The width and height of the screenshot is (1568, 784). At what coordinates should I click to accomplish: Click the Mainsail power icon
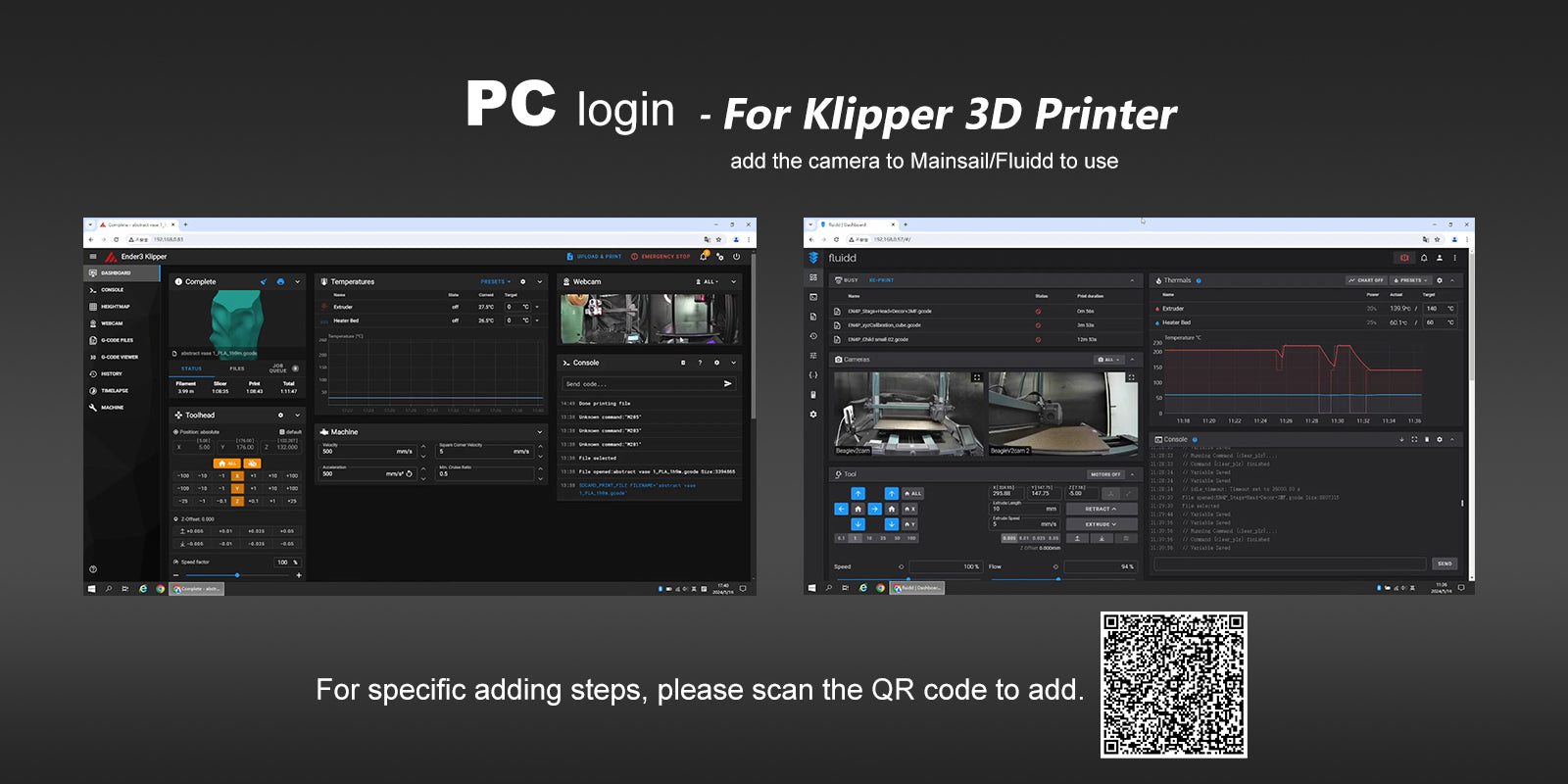(x=736, y=257)
